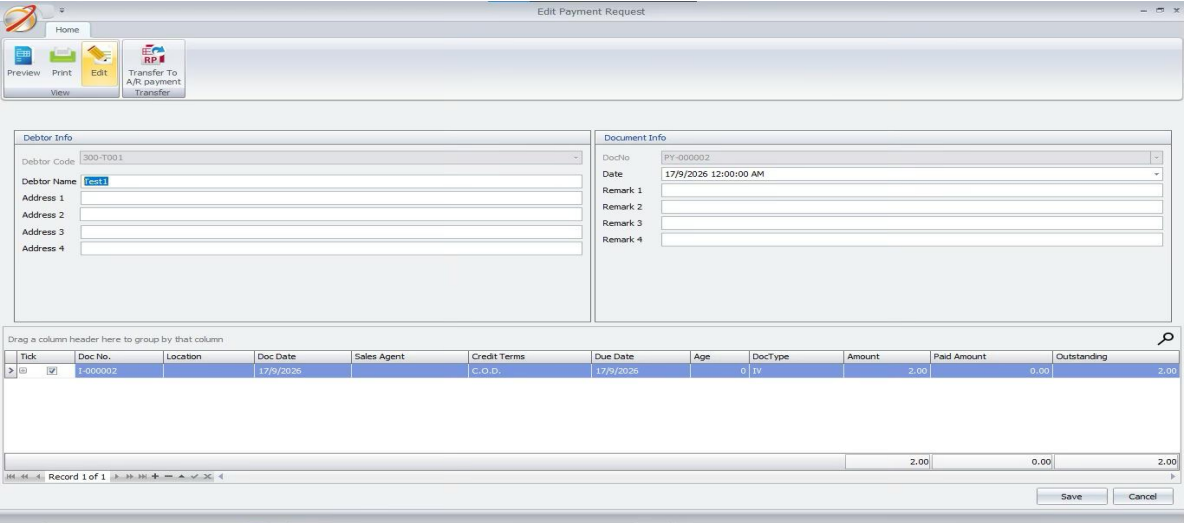Screen dimensions: 1184x523
Task: Jump to first record navigator arrow
Action: pyautogui.click(x=11, y=476)
